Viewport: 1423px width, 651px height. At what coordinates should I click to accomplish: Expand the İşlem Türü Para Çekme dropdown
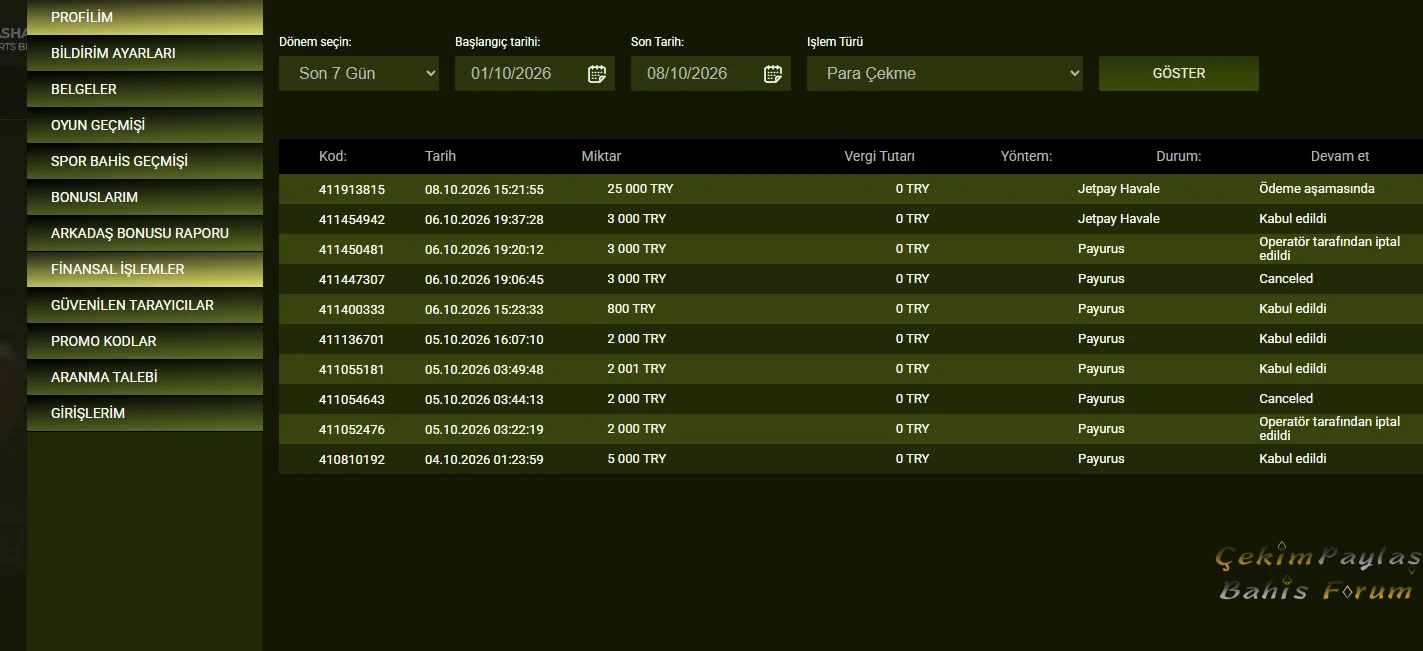coord(945,73)
